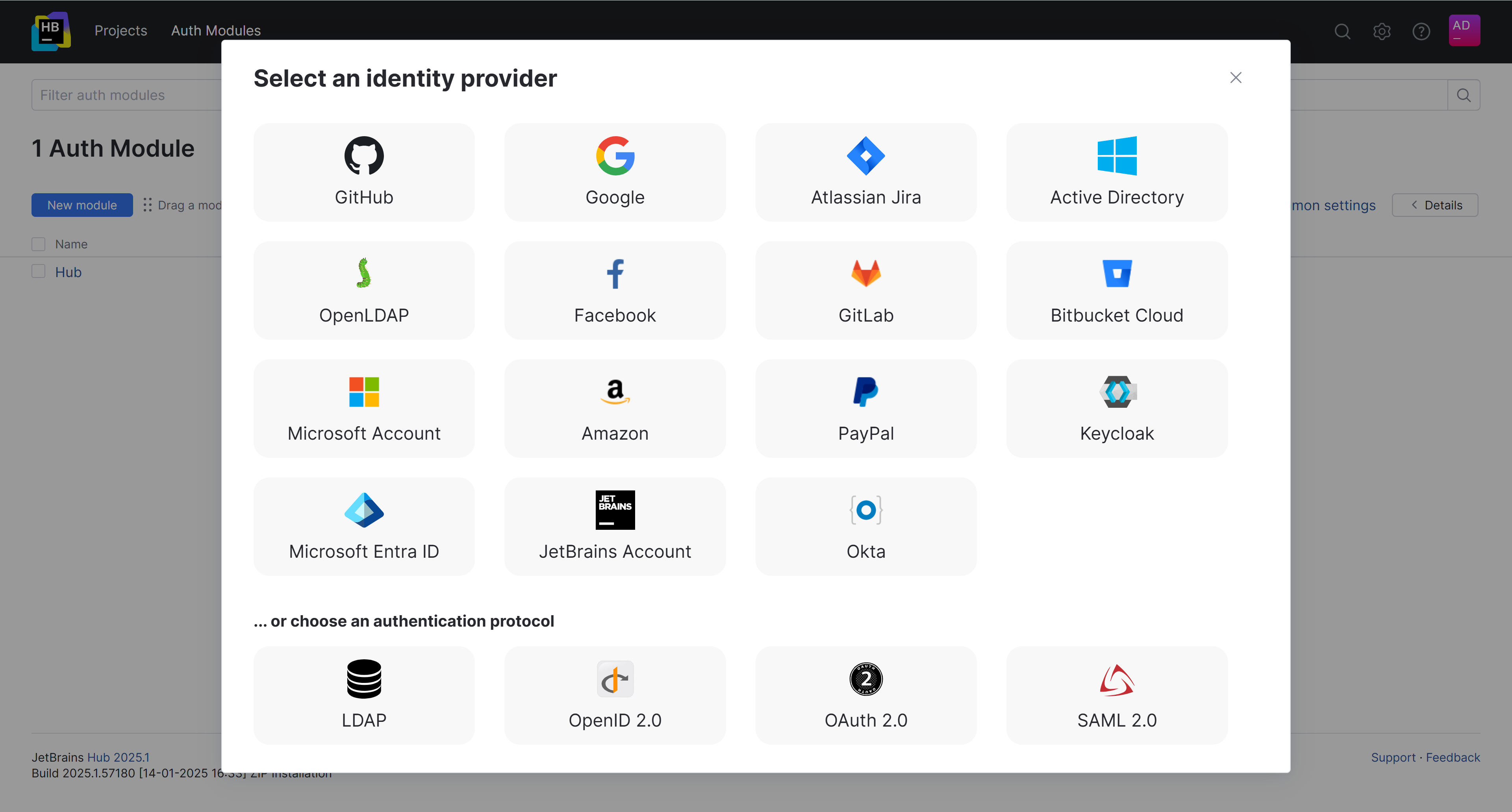The height and width of the screenshot is (812, 1512).
Task: Select Atlassian Jira provider tile
Action: (x=865, y=172)
